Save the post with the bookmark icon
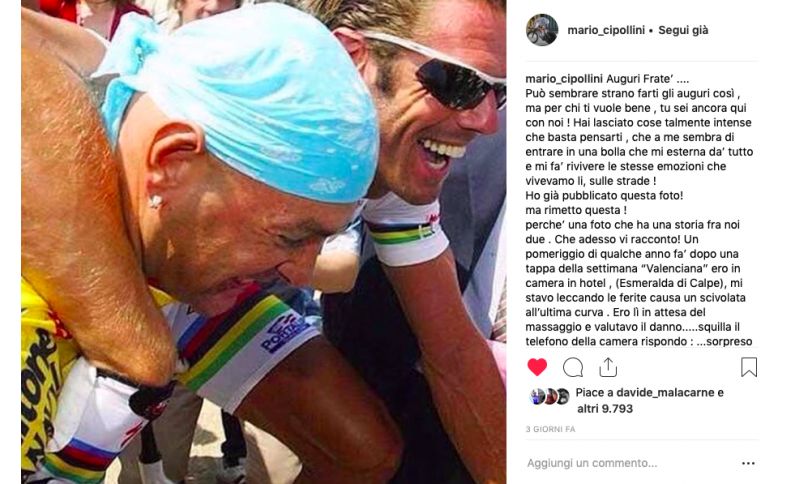 pyautogui.click(x=748, y=367)
